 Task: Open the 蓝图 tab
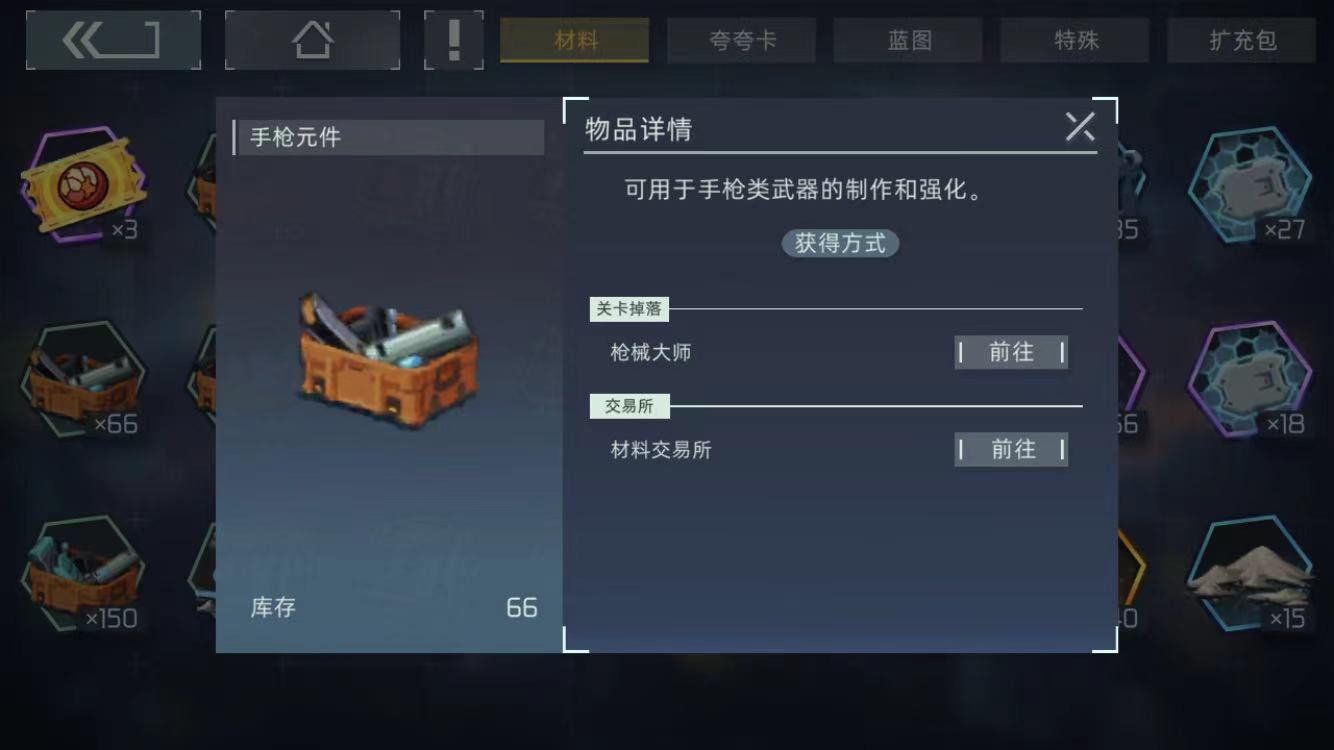pos(909,40)
